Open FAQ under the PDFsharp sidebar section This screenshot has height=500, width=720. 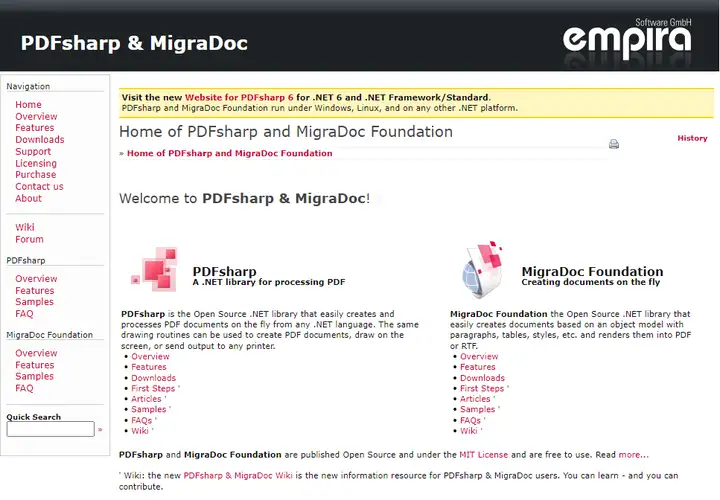tap(24, 314)
